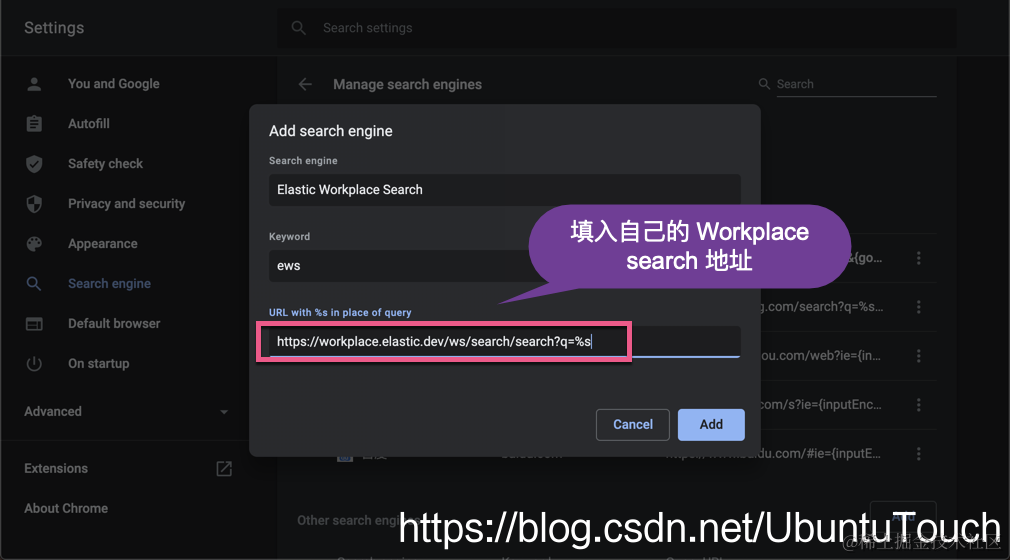Image resolution: width=1010 pixels, height=560 pixels.
Task: Open three-dot menu for the row ending '&{go...'
Action: pyautogui.click(x=919, y=258)
